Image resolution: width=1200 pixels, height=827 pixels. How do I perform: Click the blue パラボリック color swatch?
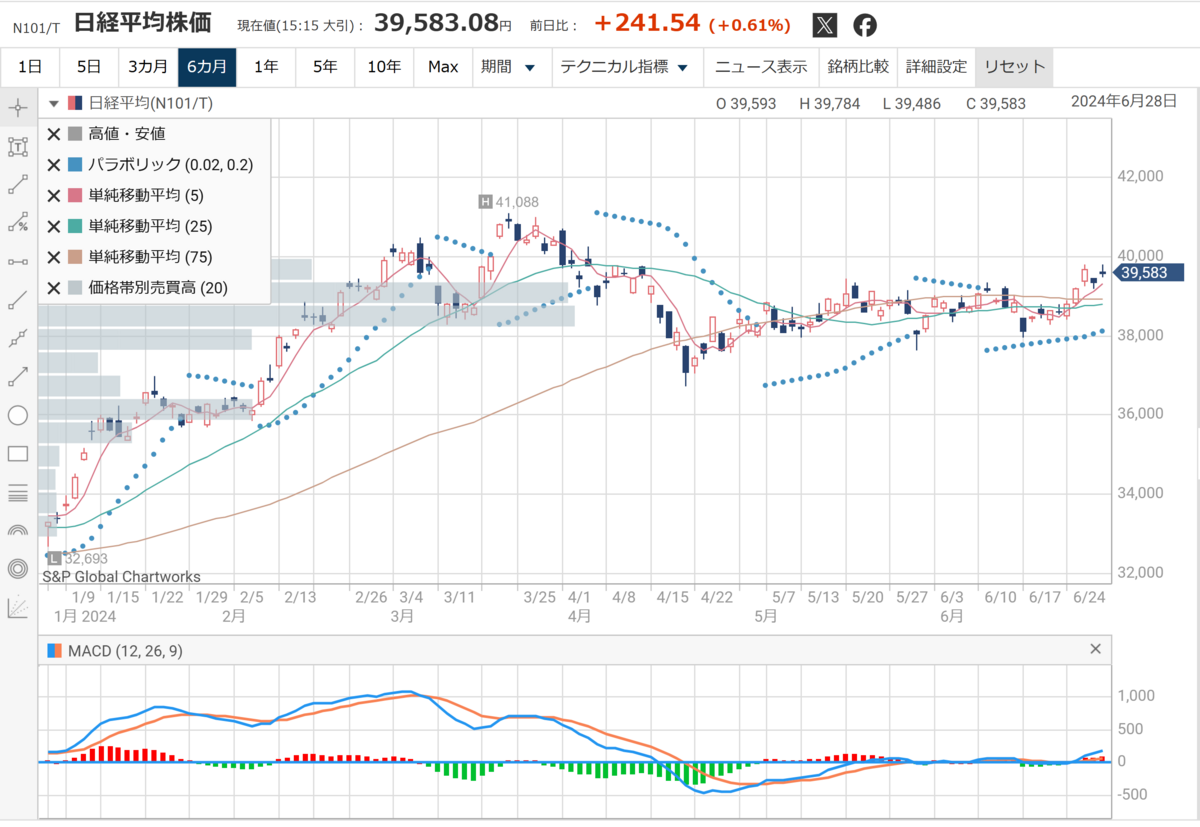75,164
